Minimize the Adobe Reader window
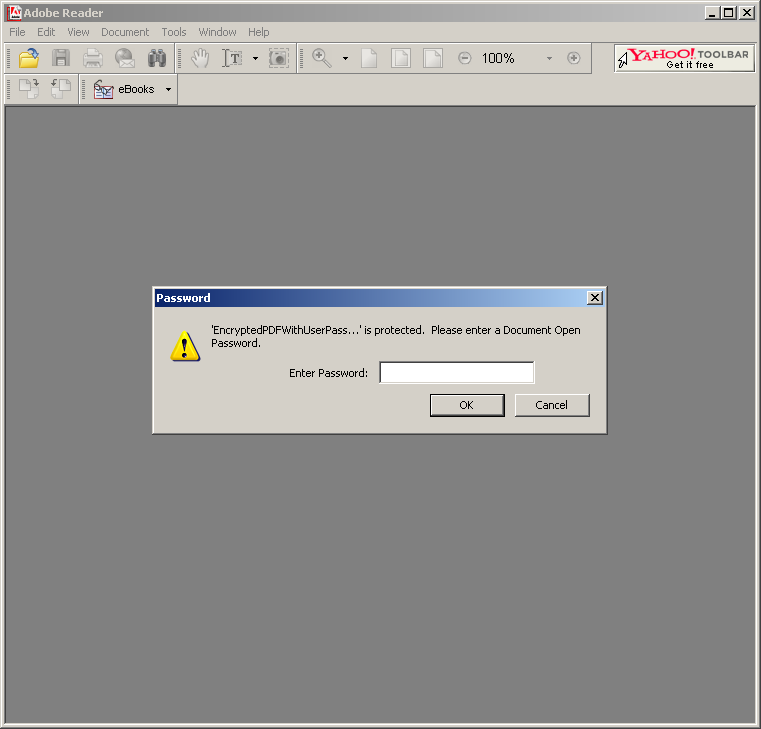Viewport: 761px width, 729px height. pos(712,13)
